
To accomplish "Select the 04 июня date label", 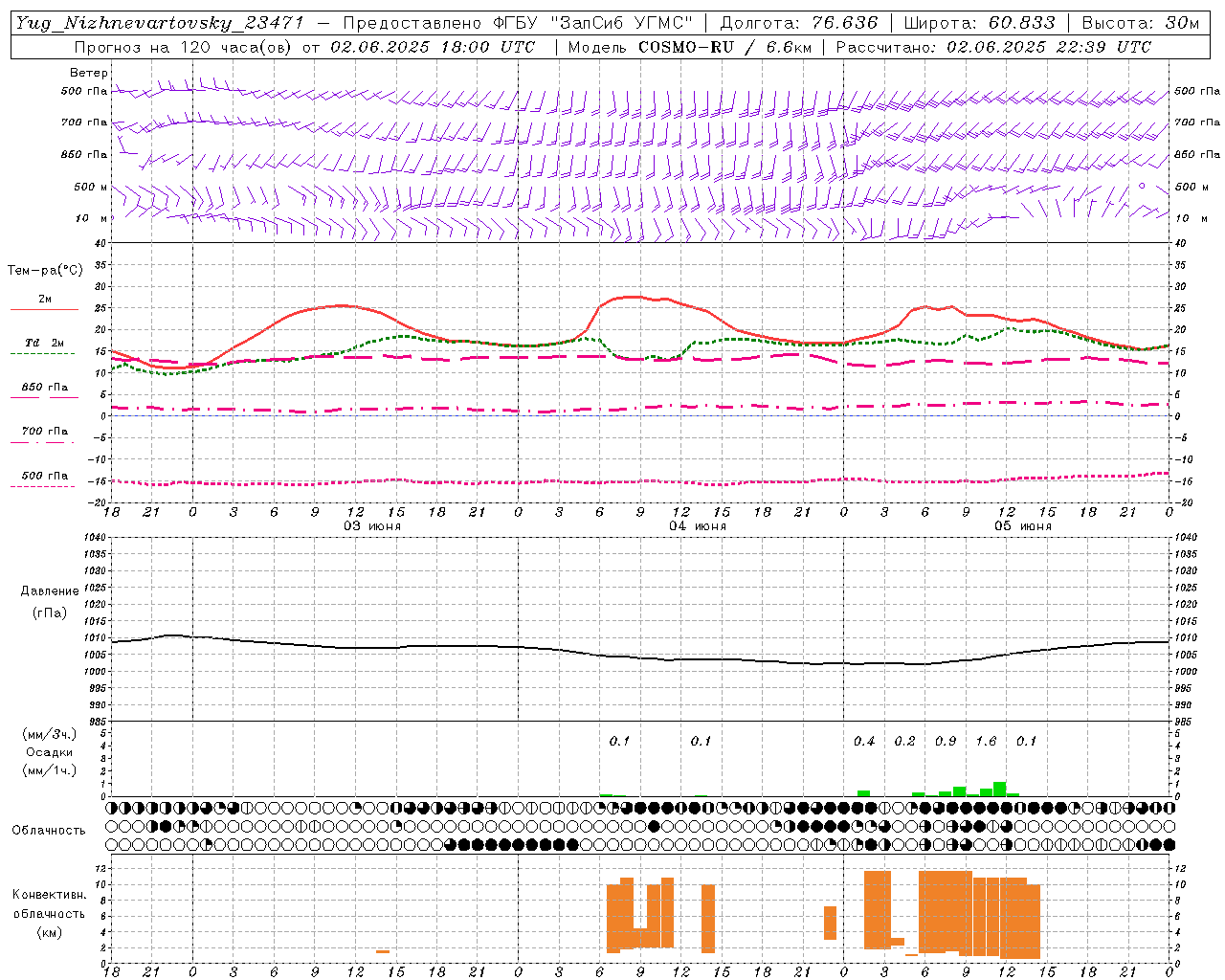I will point(698,526).
